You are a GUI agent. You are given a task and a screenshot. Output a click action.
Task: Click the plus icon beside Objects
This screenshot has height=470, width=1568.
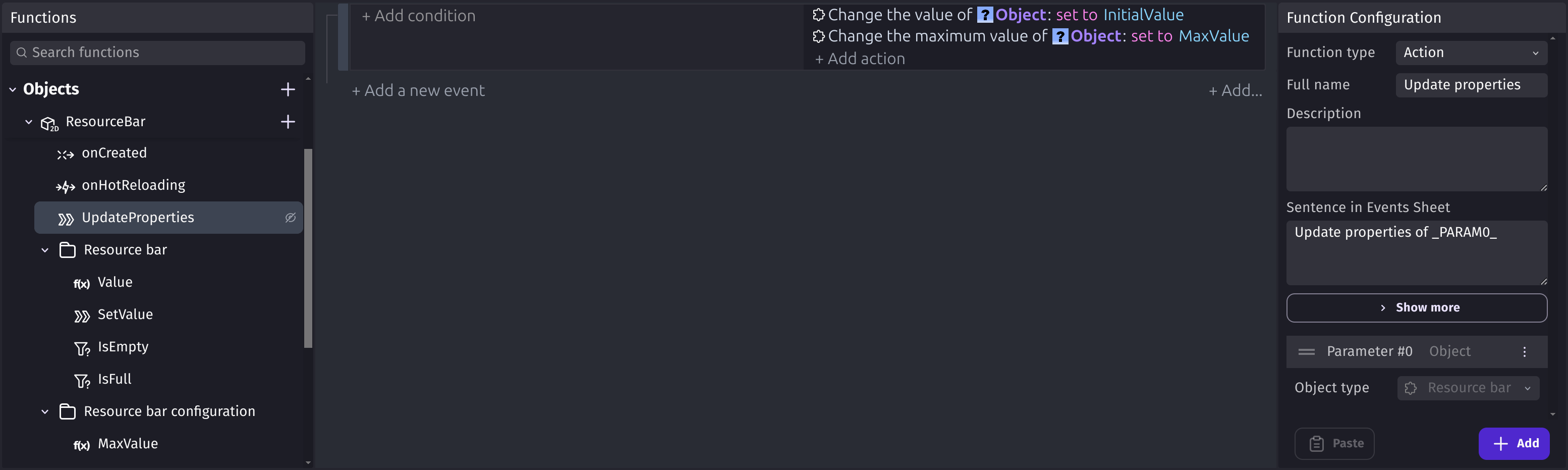(288, 89)
